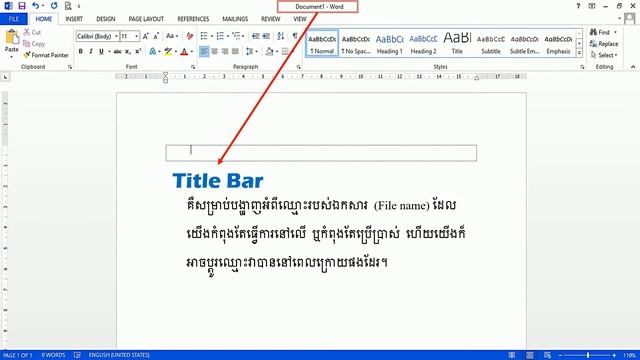Open Replace dialog
Screen dimensions: 640x360
coord(604,44)
